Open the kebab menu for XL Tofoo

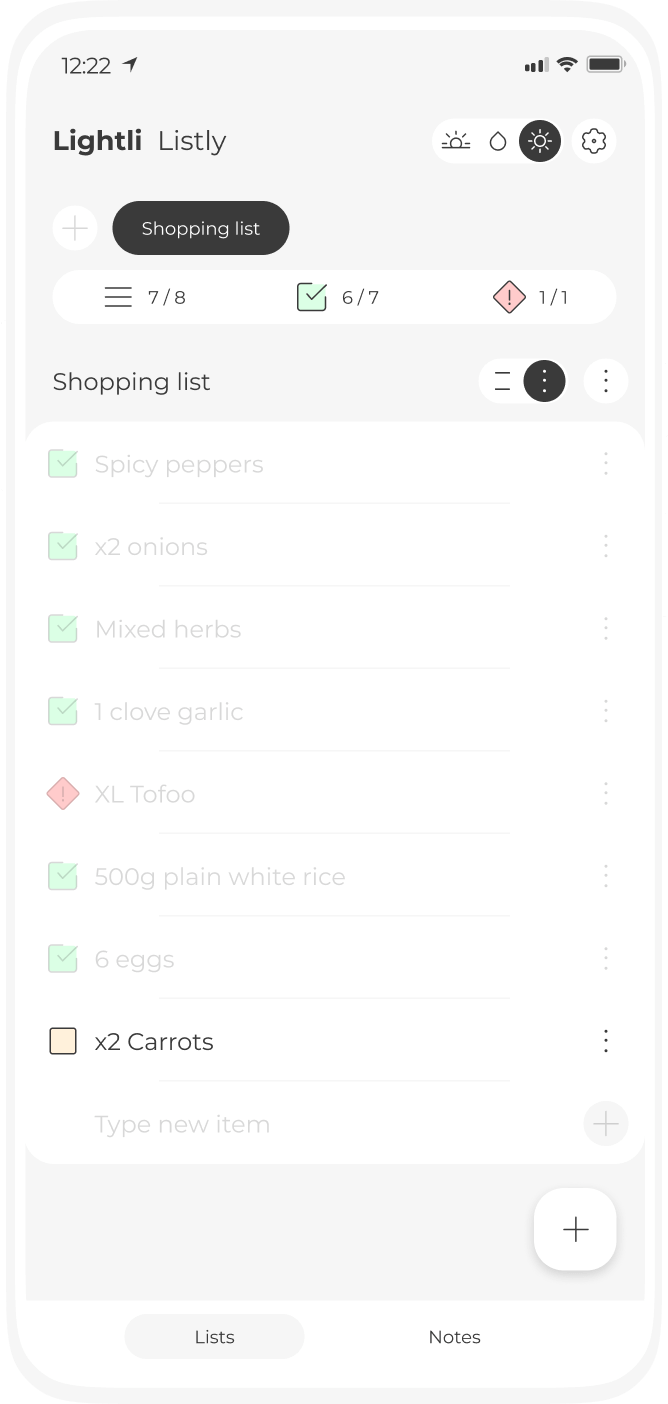click(x=606, y=793)
